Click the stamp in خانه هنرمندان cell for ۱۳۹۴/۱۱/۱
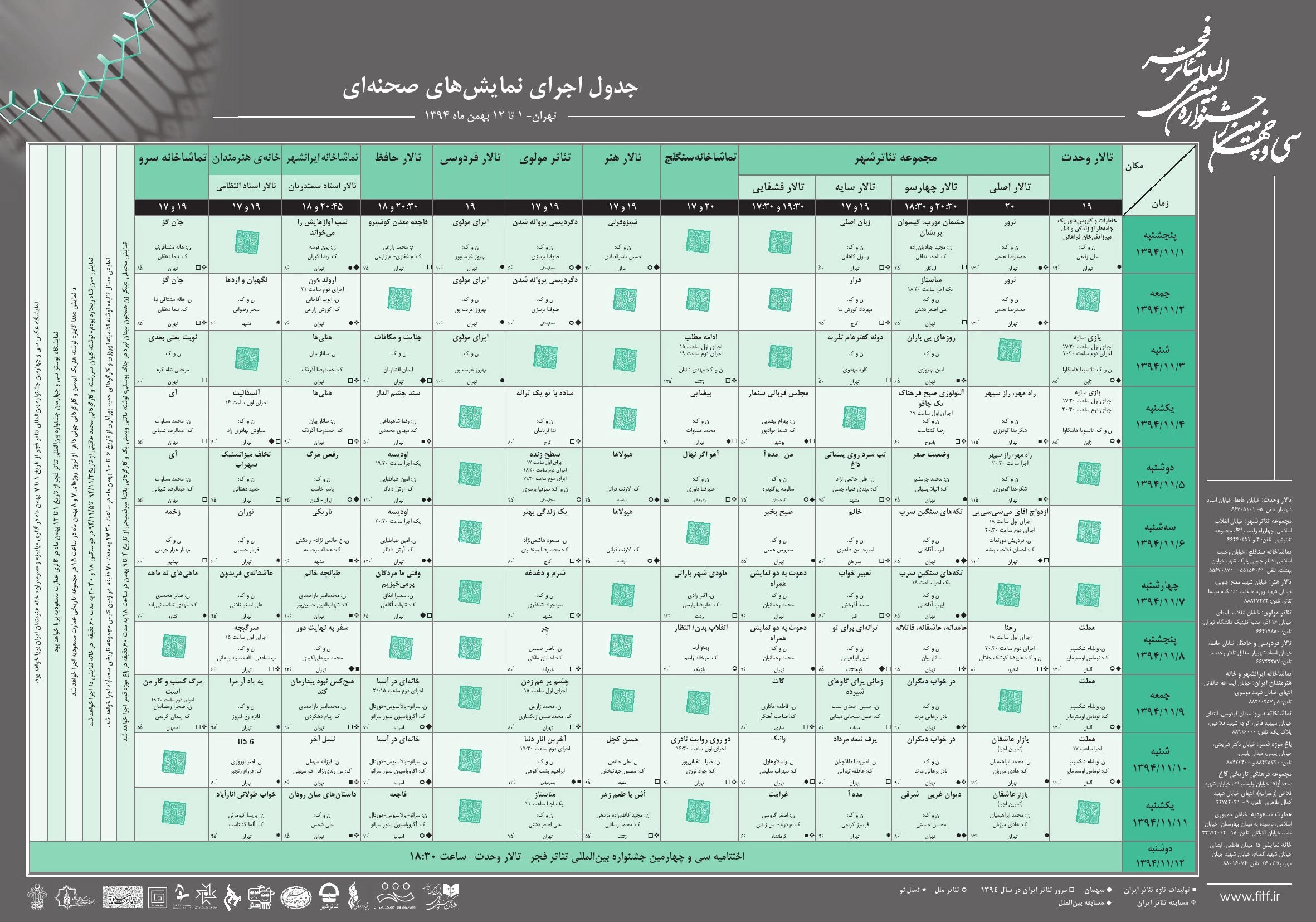Image resolution: width=1316 pixels, height=922 pixels. (x=246, y=242)
